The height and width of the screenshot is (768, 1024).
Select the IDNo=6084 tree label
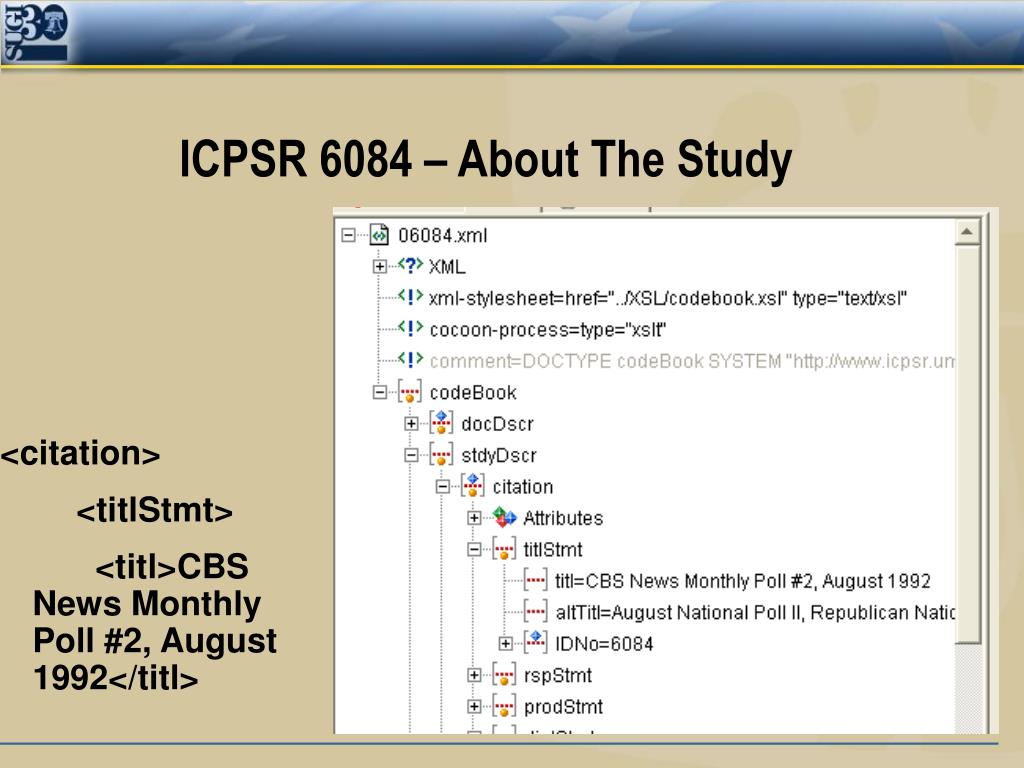pos(604,644)
